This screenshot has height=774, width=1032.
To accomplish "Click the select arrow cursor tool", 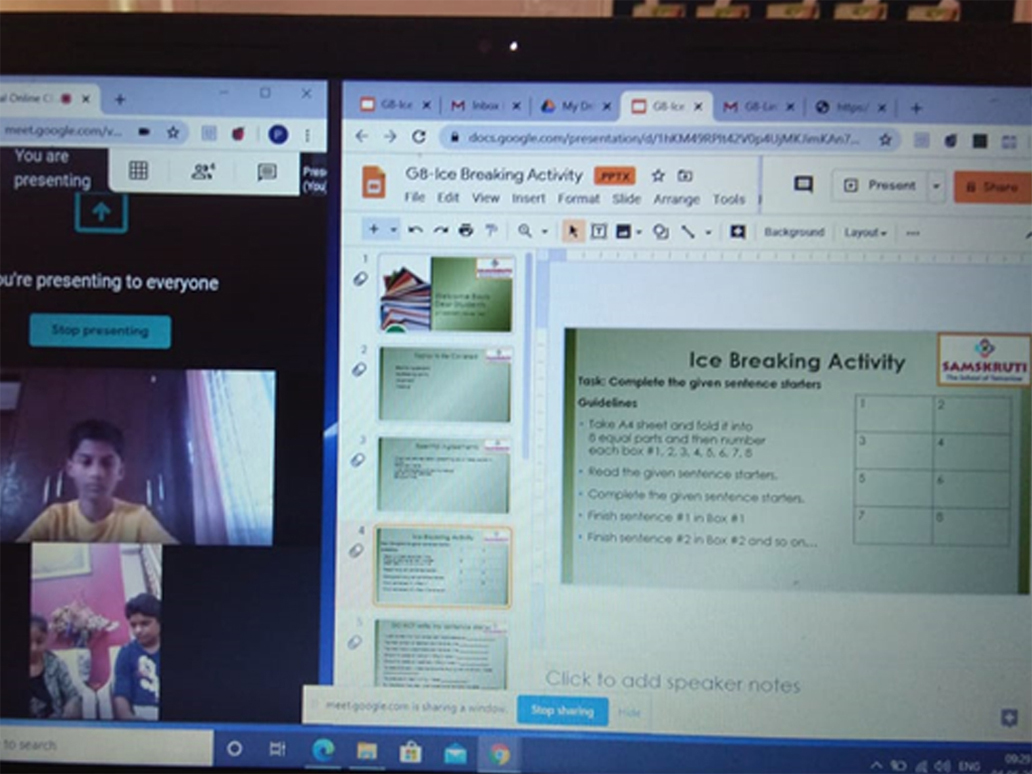I will (x=572, y=231).
